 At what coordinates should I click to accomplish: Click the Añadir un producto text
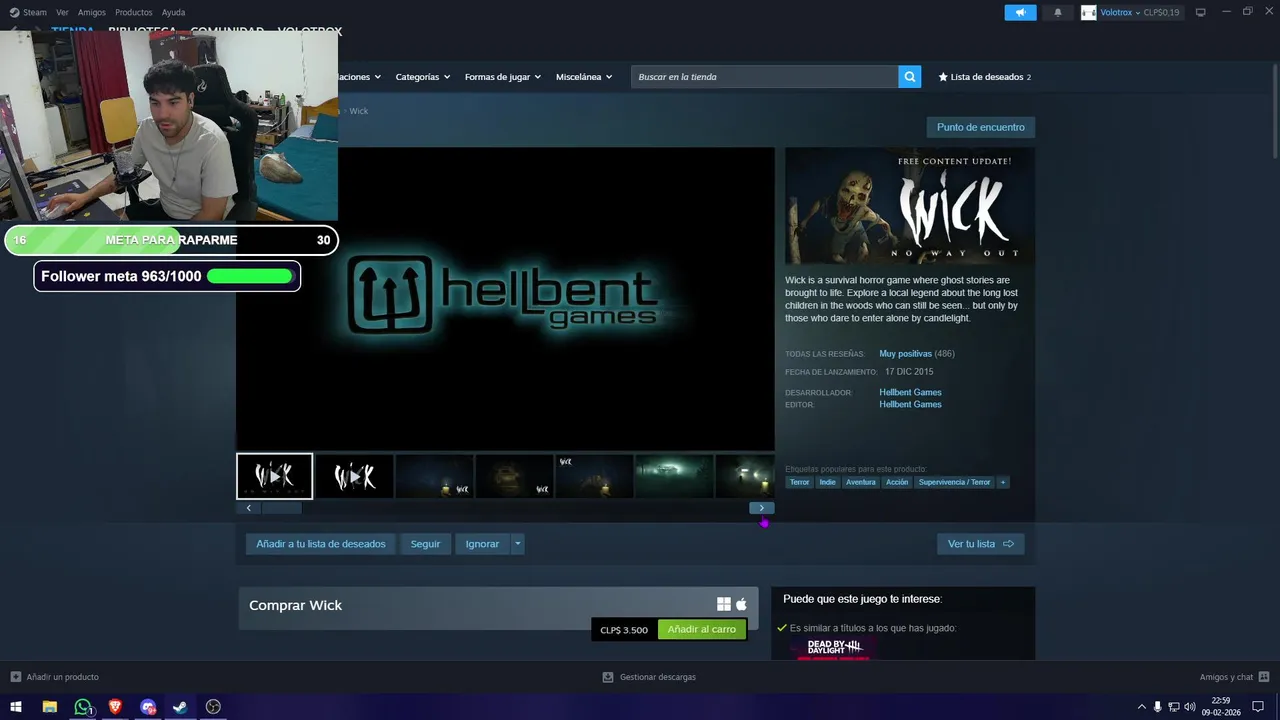pos(62,677)
